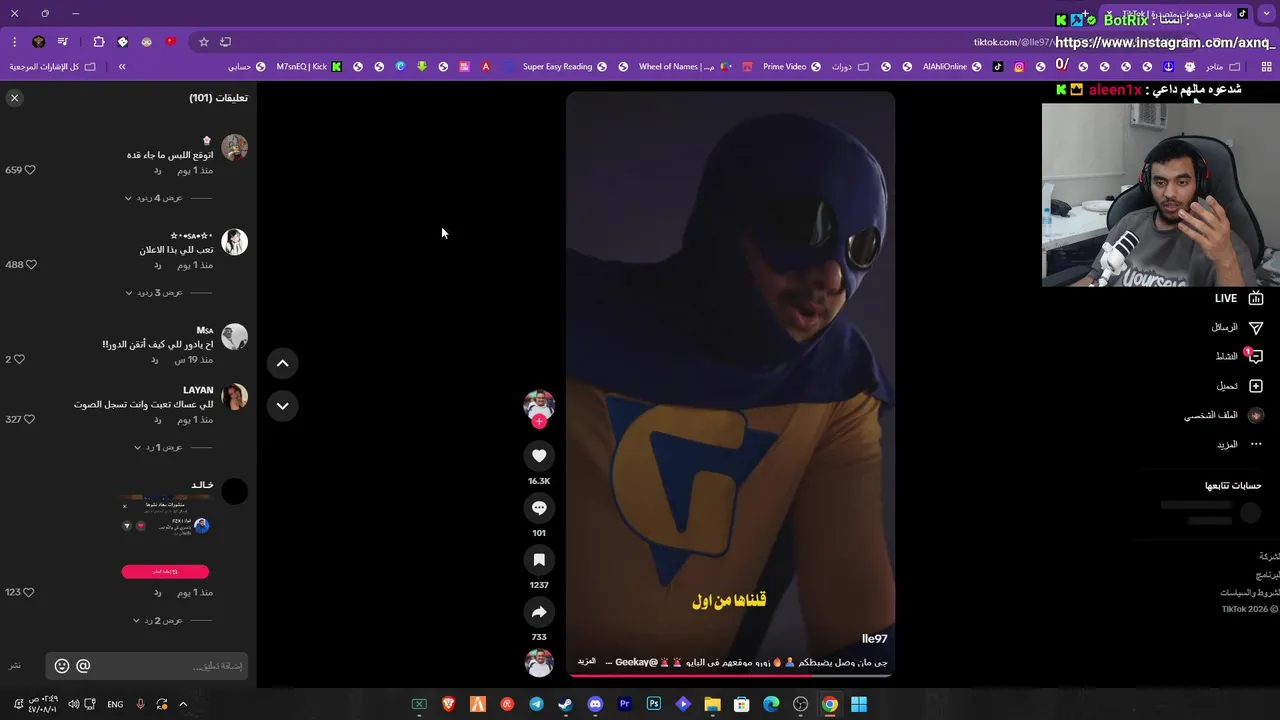Expand the hidden bookmarks chevron

point(122,66)
